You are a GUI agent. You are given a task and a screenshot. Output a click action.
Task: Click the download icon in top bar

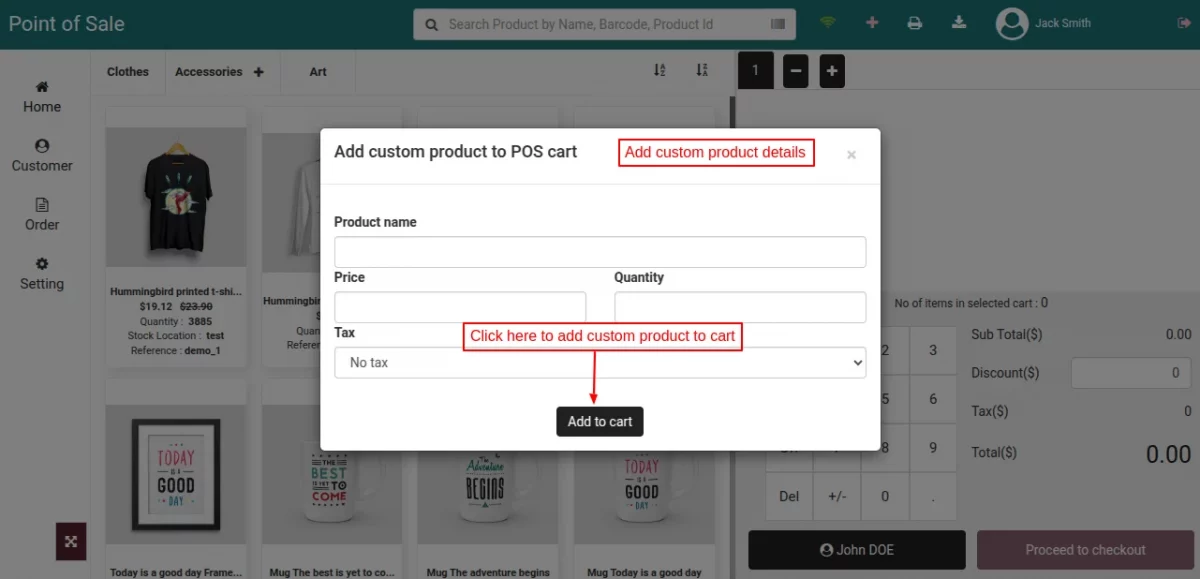pos(958,21)
